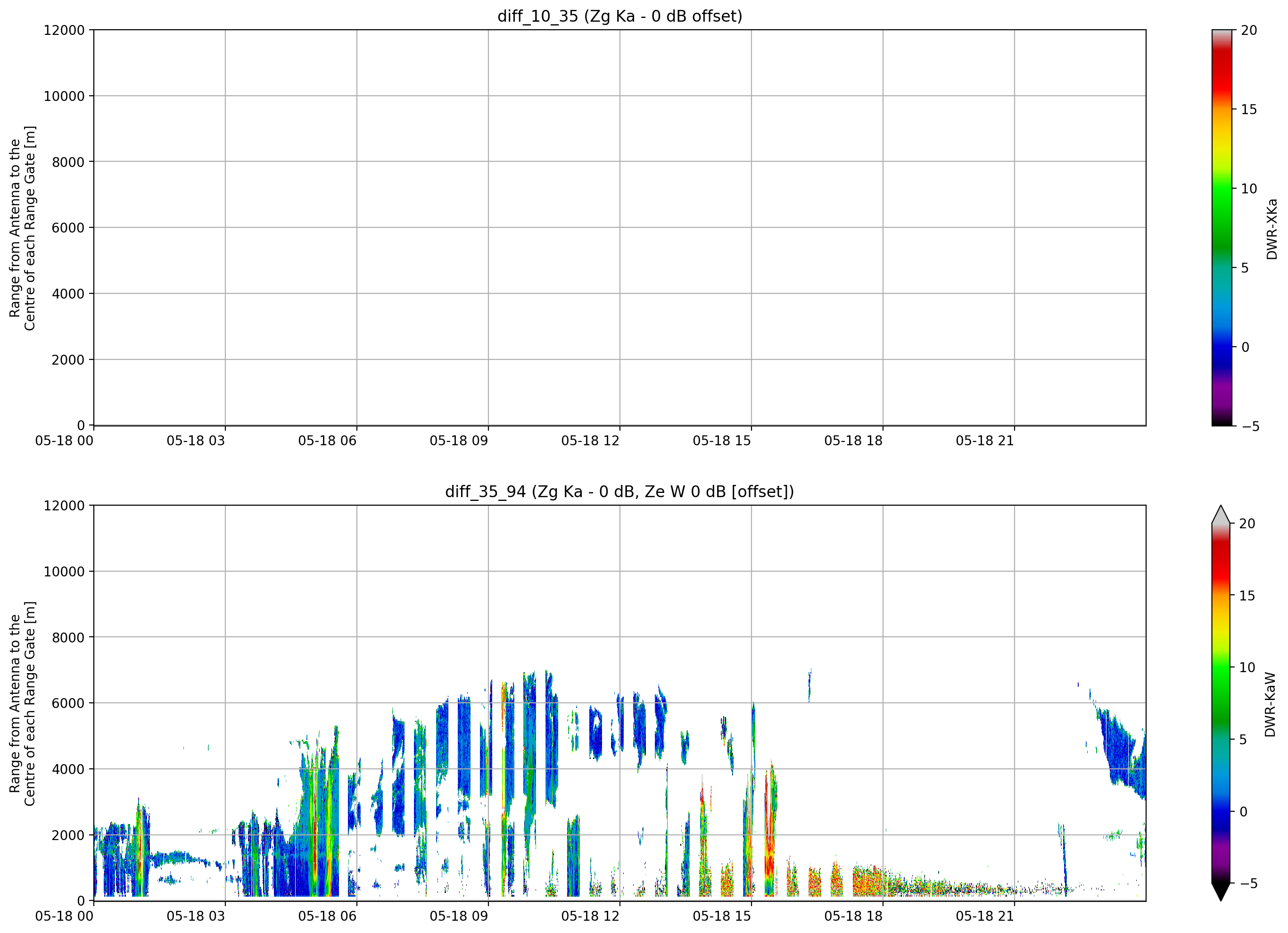Click the grey upper extend arrow of the DWR-KaW colorbar

tap(1221, 515)
